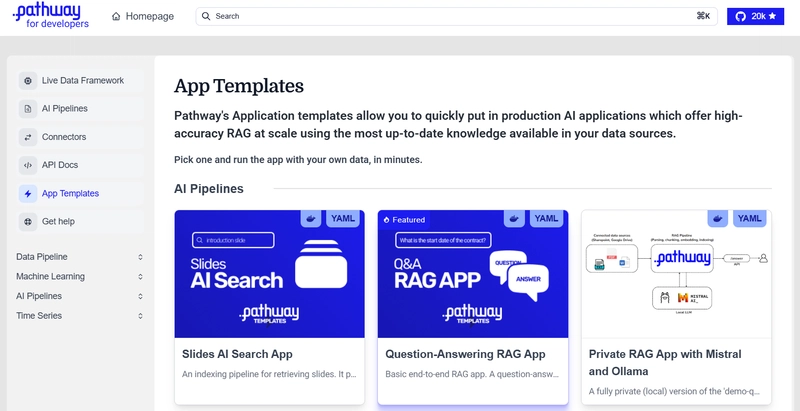This screenshot has height=411, width=800.
Task: Click the Get help globe icon
Action: 28,222
